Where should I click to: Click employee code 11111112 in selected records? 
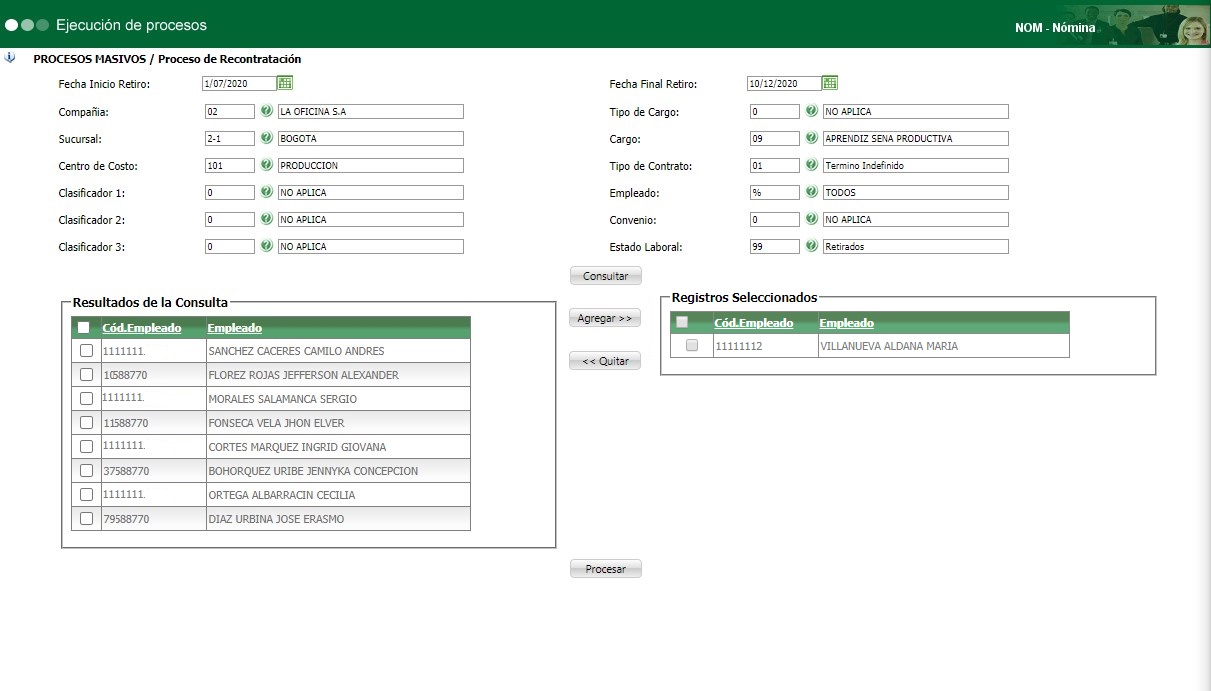click(x=739, y=346)
